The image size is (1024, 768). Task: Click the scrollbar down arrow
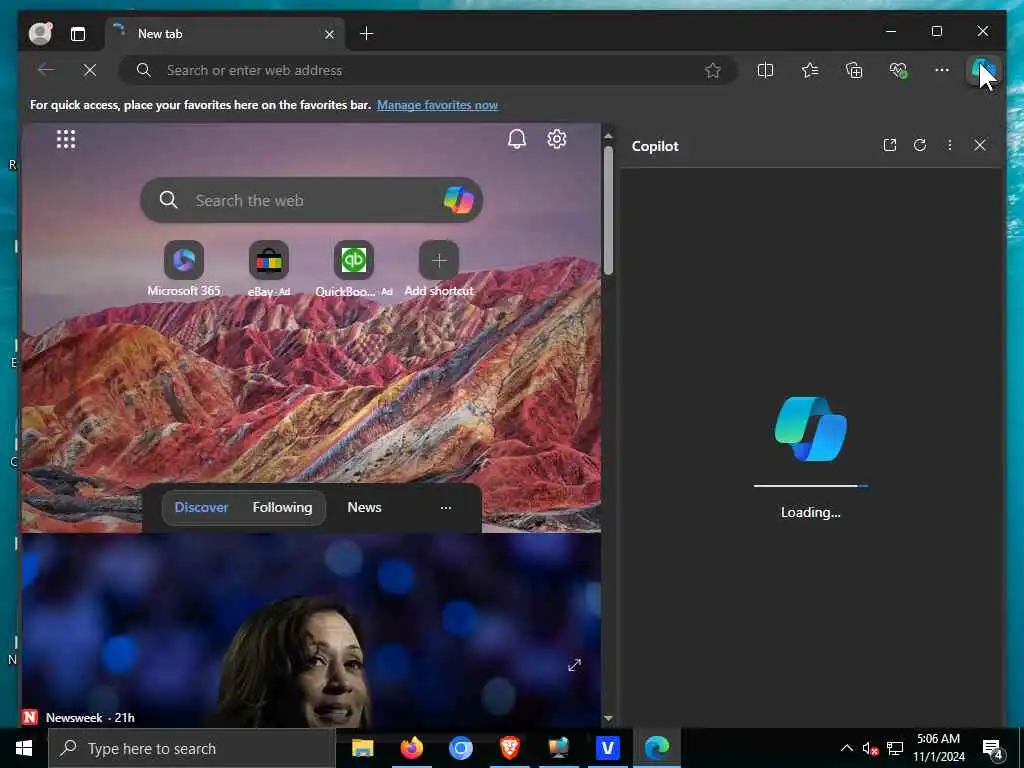click(608, 718)
